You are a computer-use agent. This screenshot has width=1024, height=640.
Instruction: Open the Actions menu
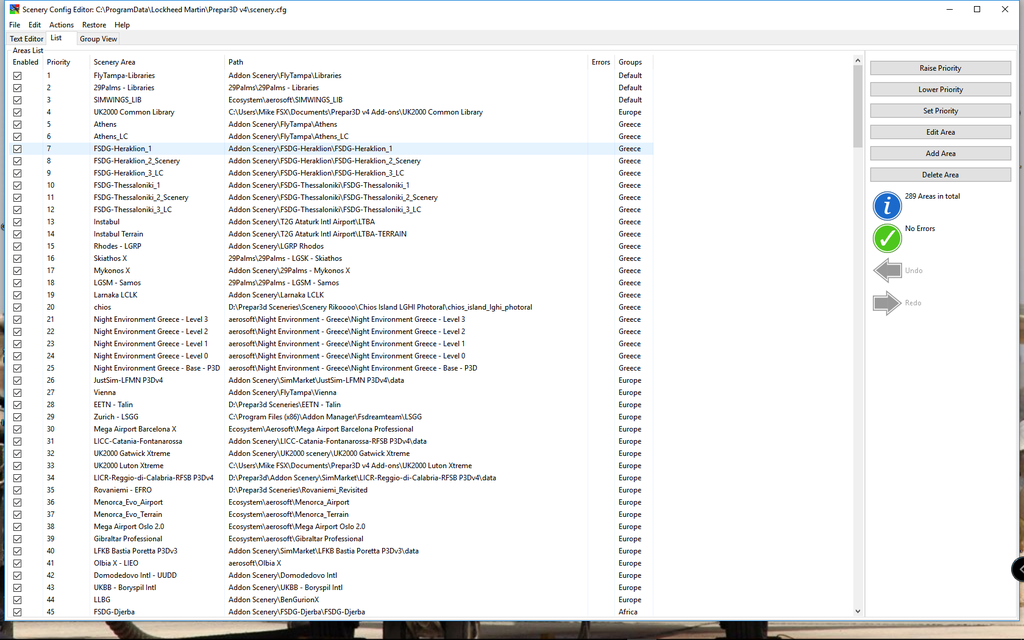[61, 25]
